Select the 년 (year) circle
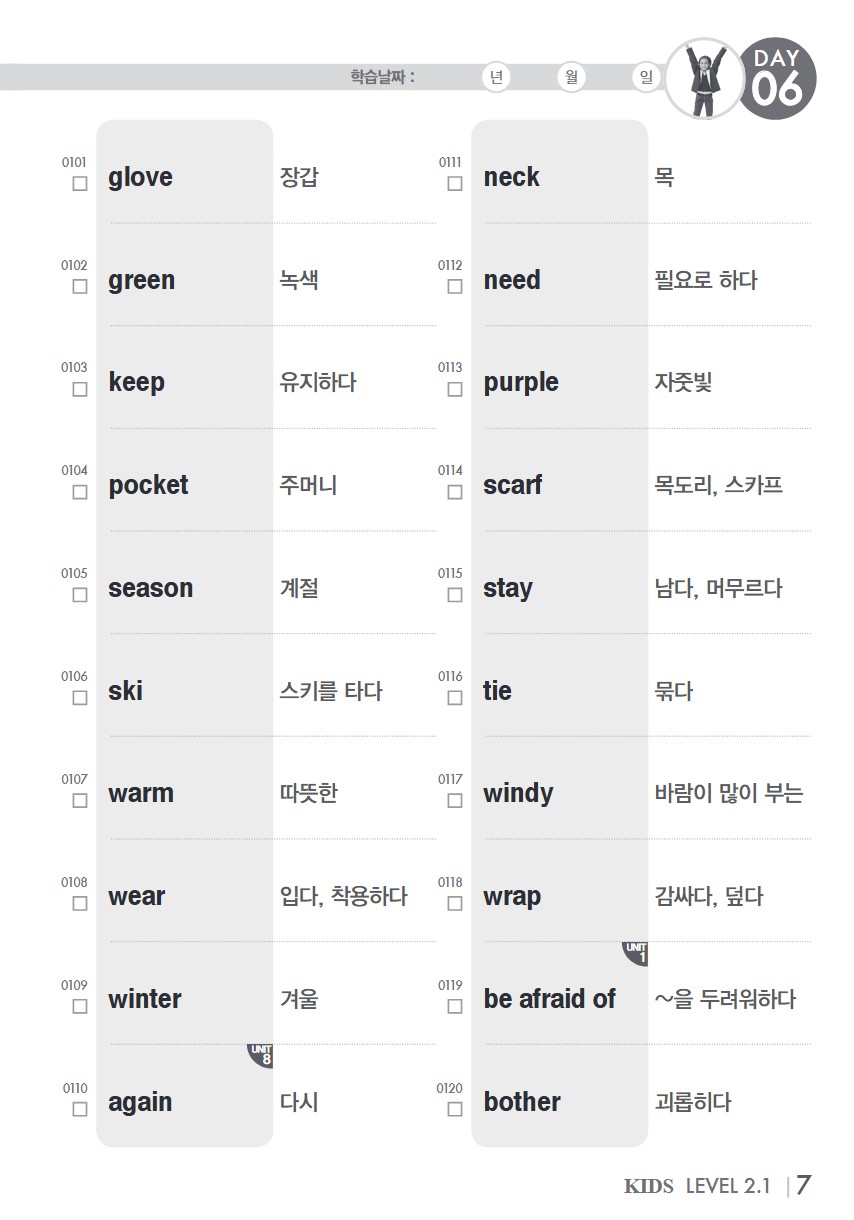Viewport: 854px width, 1220px height. pyautogui.click(x=495, y=77)
